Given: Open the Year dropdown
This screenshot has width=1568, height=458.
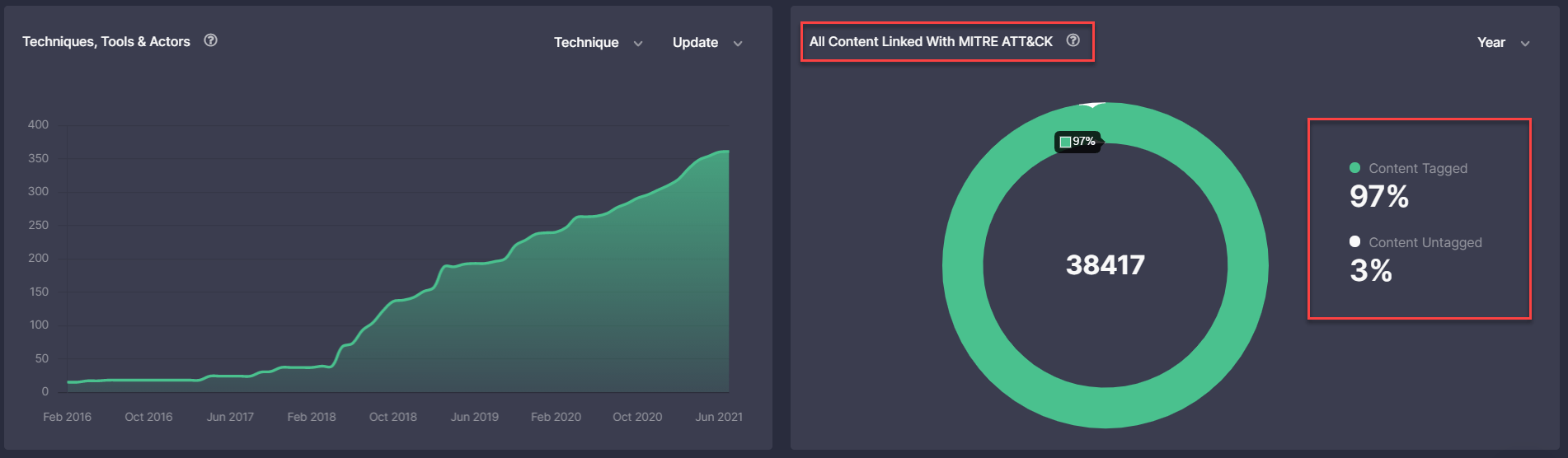Looking at the screenshot, I should click(x=1503, y=43).
